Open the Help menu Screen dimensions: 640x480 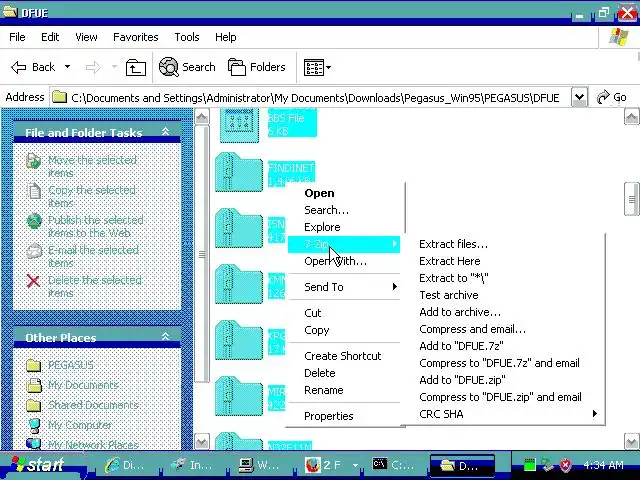tap(225, 37)
